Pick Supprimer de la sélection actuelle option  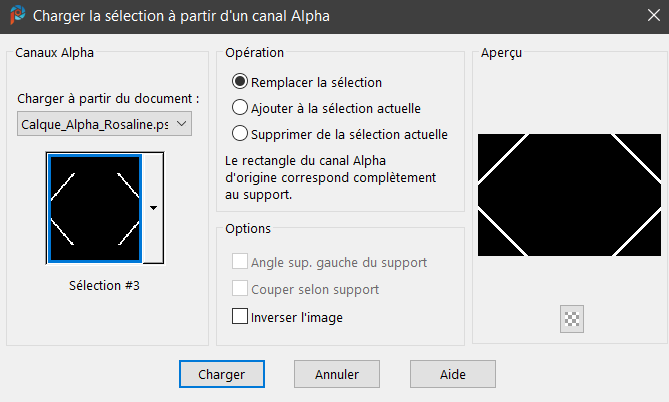point(240,133)
